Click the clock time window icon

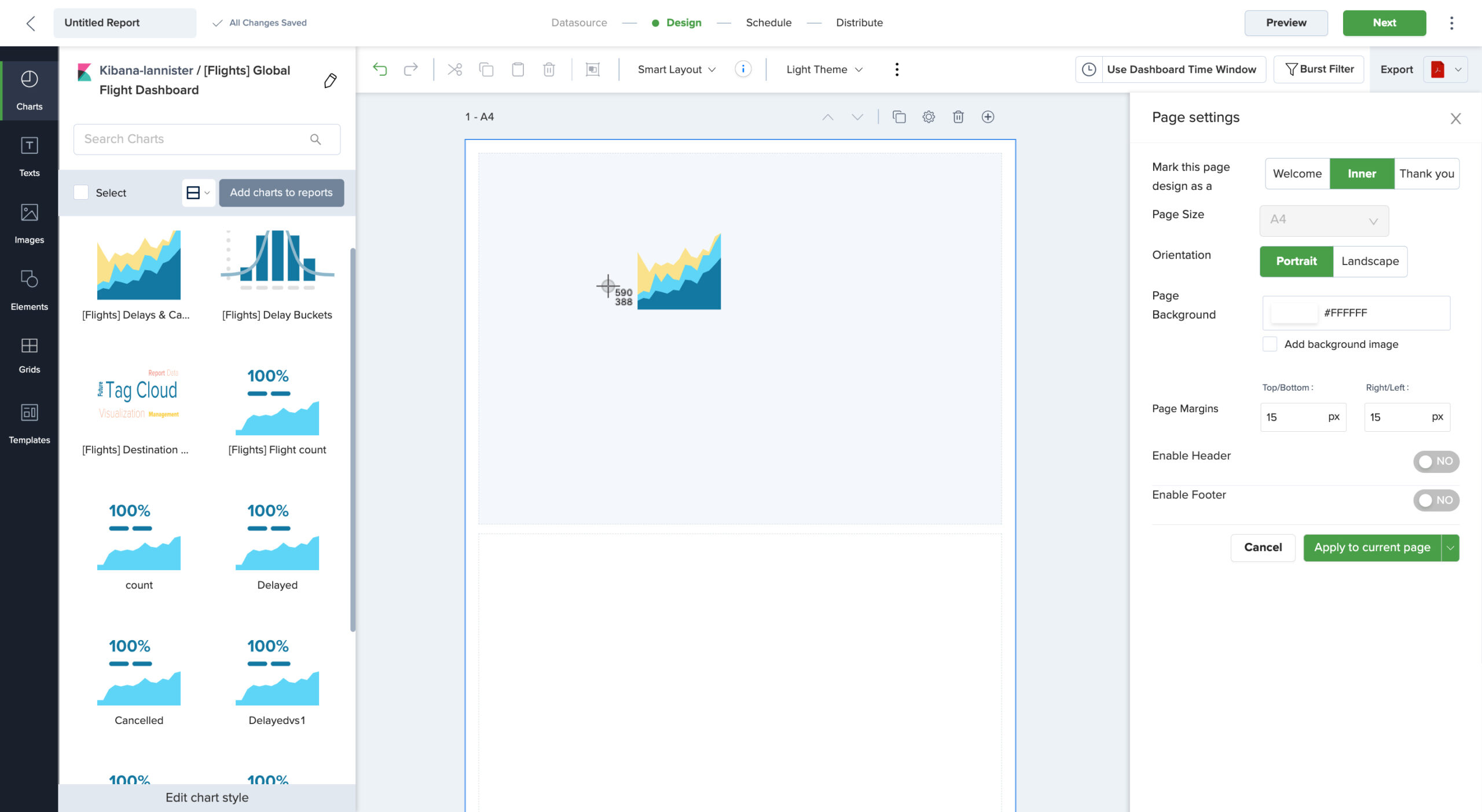(x=1089, y=69)
